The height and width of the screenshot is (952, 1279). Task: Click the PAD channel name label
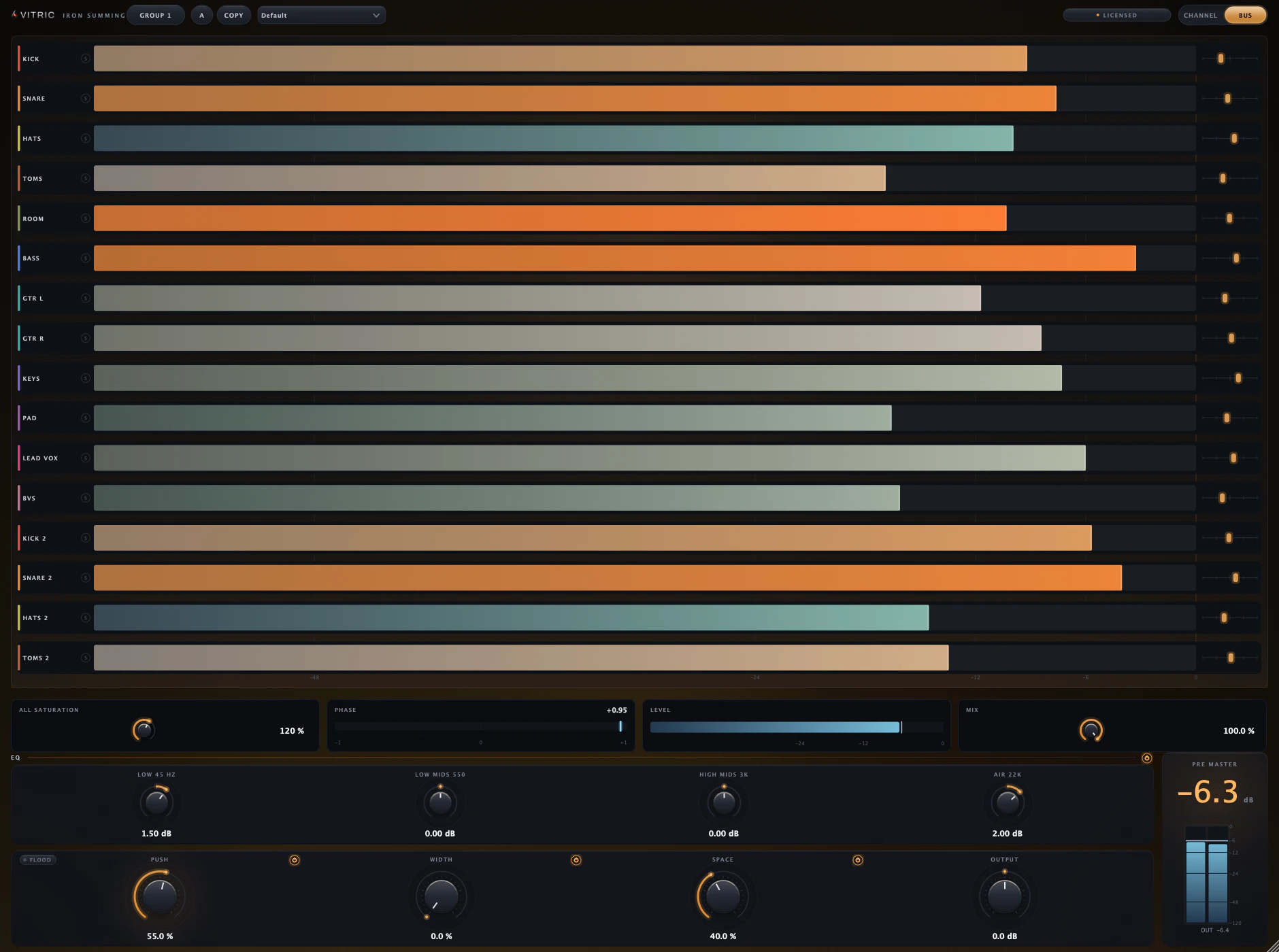point(30,418)
